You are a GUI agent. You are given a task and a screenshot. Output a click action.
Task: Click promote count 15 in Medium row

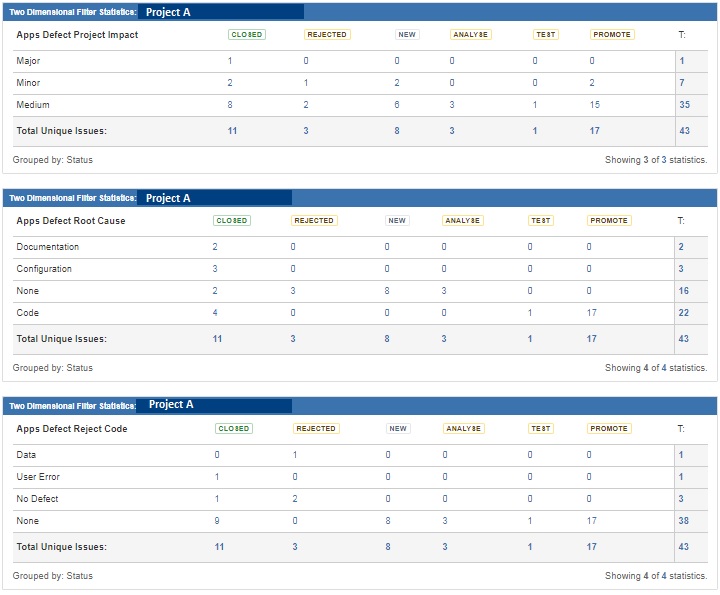pos(595,105)
